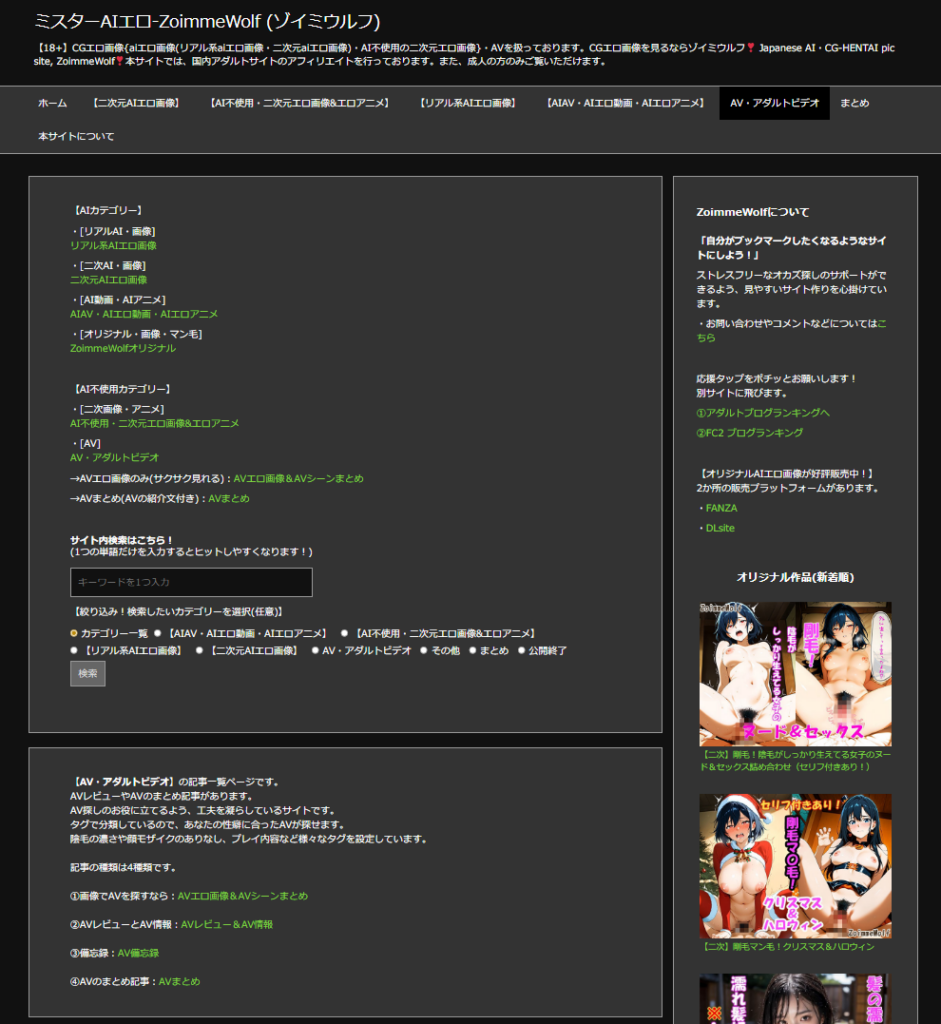Enable the AV・アダルトビデオ filter radio
This screenshot has width=941, height=1024.
pyautogui.click(x=314, y=650)
